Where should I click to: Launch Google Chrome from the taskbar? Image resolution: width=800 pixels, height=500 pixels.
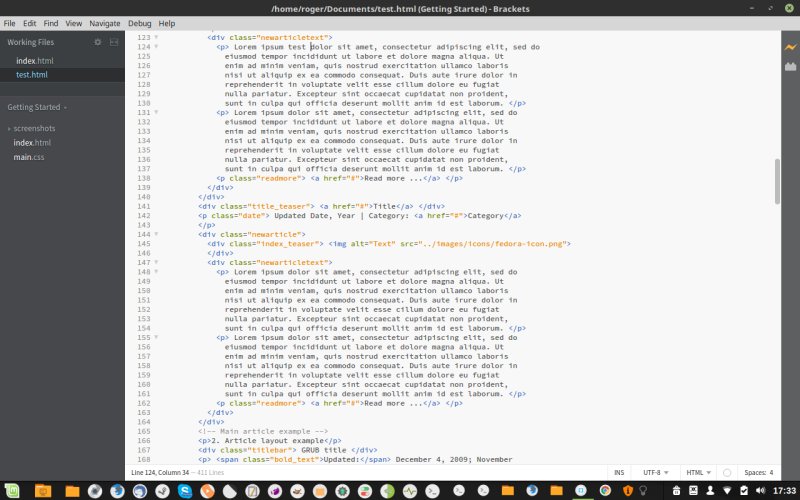point(605,491)
